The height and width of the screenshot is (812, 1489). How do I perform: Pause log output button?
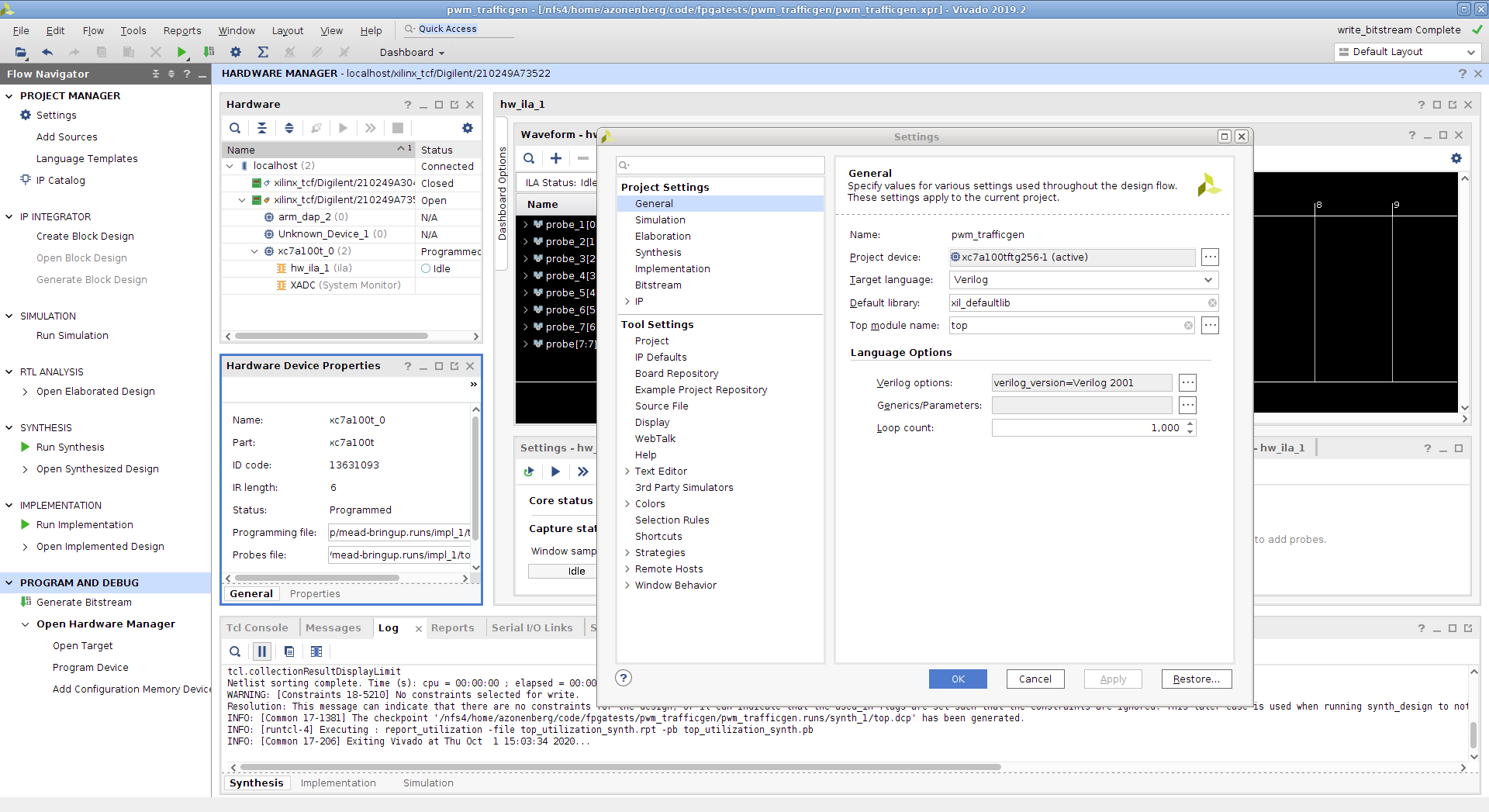(262, 651)
